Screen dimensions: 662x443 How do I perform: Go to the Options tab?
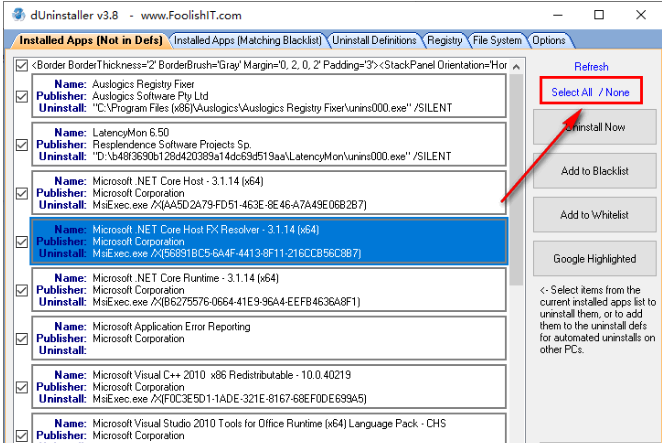(x=548, y=40)
